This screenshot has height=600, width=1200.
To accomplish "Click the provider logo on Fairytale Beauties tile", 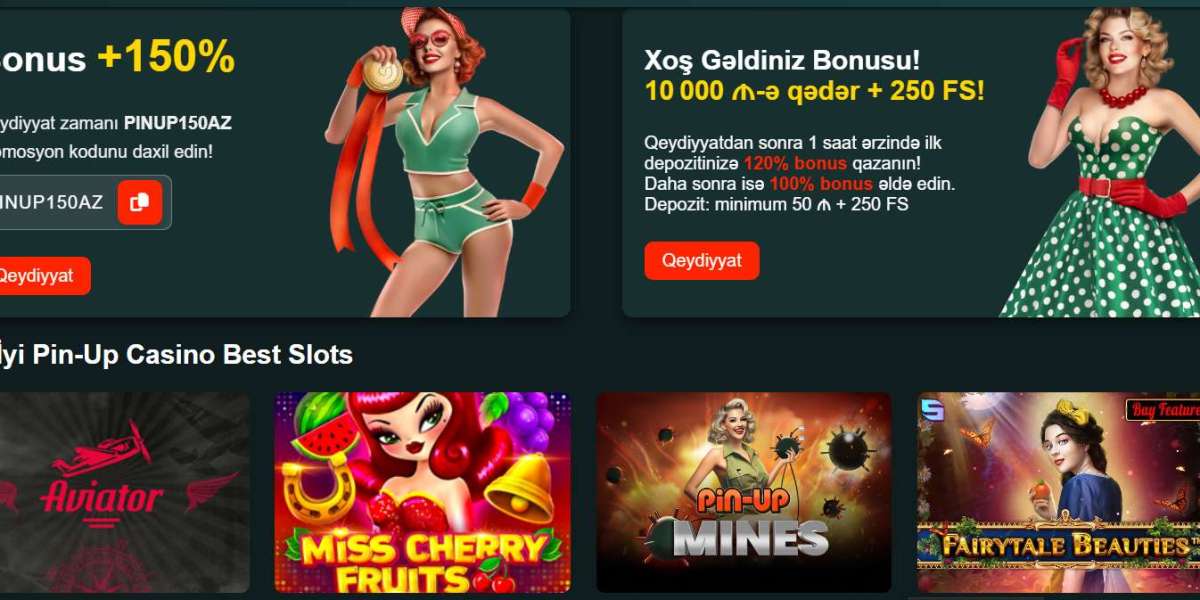I will click(932, 408).
